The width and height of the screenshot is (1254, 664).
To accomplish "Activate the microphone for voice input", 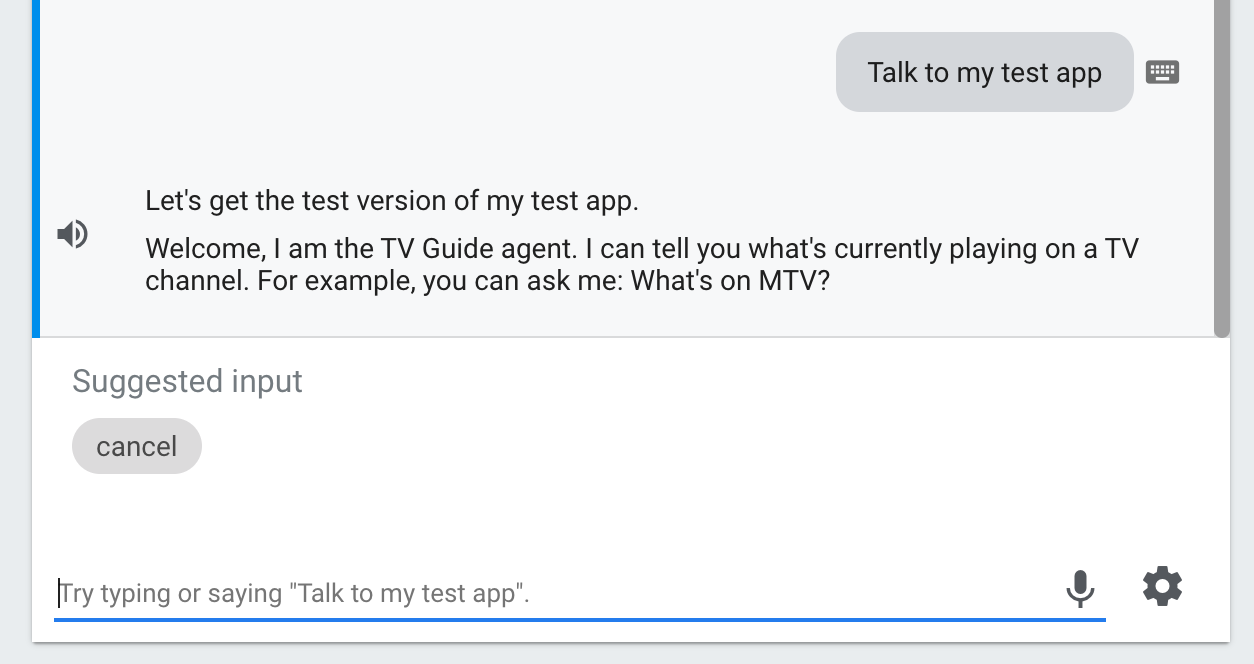I will pos(1080,588).
